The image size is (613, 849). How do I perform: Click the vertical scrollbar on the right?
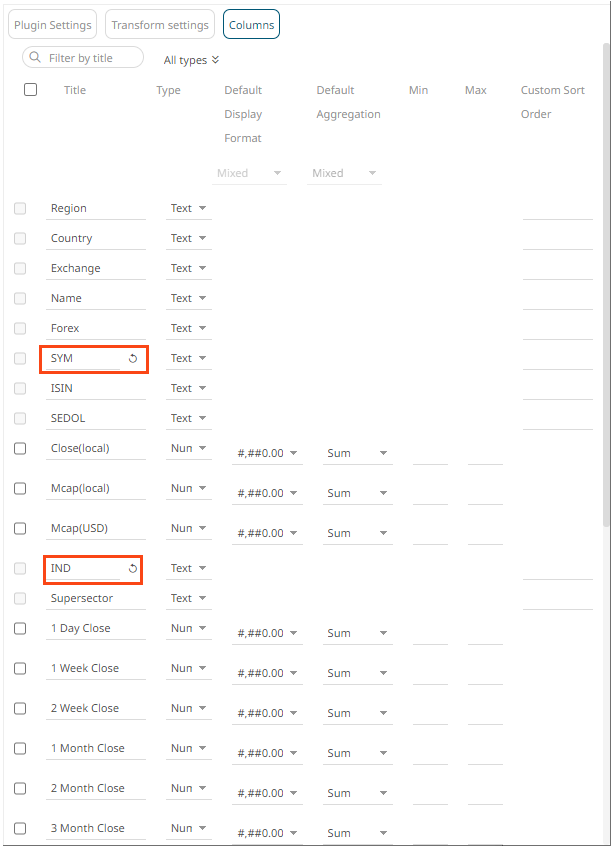click(x=606, y=280)
